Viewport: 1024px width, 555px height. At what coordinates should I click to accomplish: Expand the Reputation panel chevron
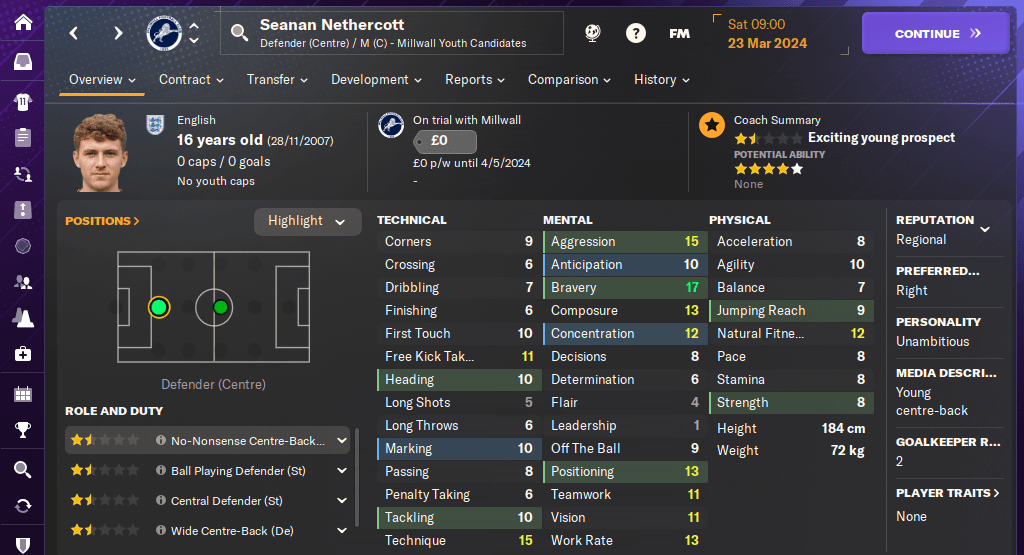pyautogui.click(x=985, y=229)
